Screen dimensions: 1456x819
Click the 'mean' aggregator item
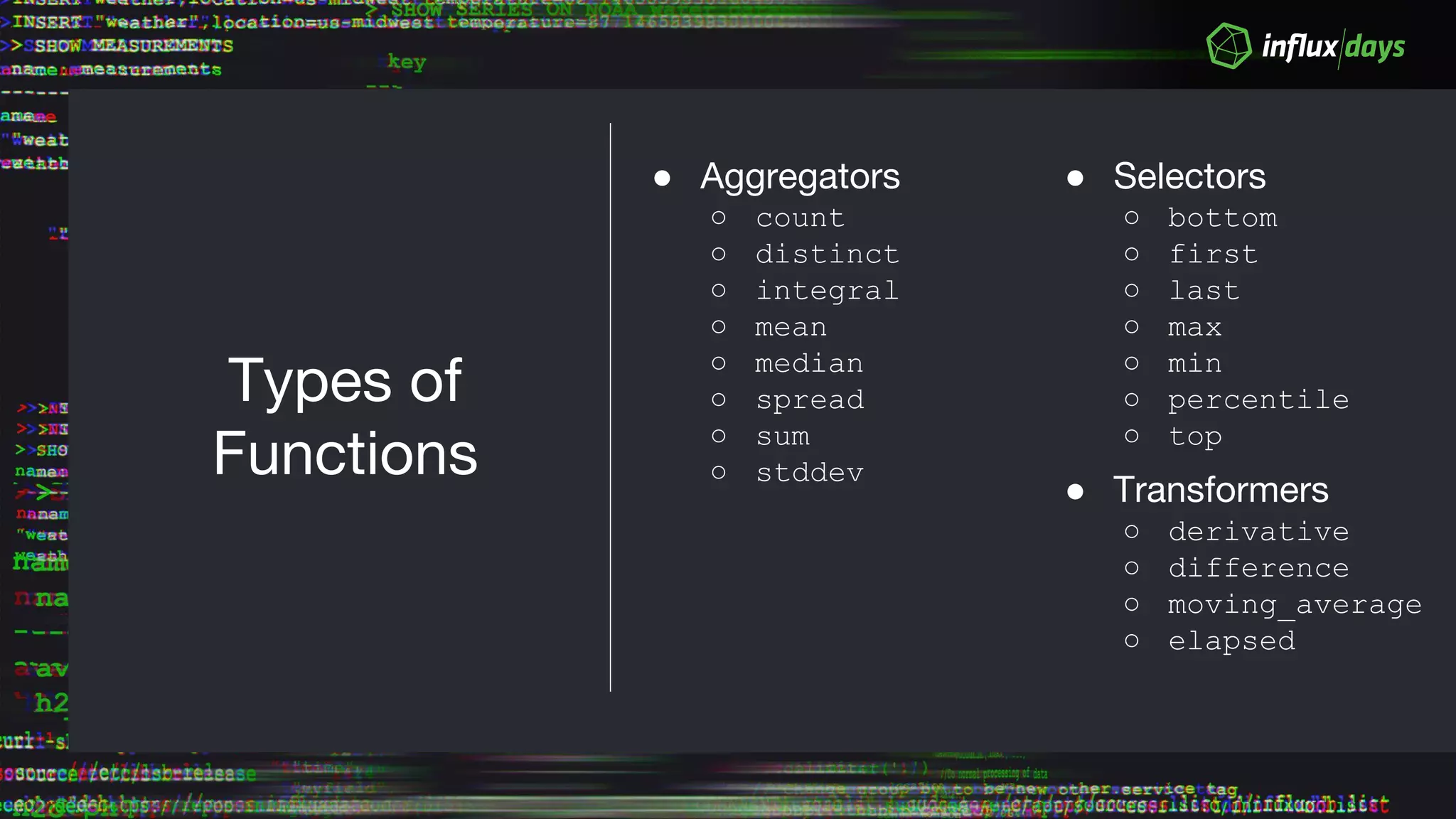click(x=791, y=328)
